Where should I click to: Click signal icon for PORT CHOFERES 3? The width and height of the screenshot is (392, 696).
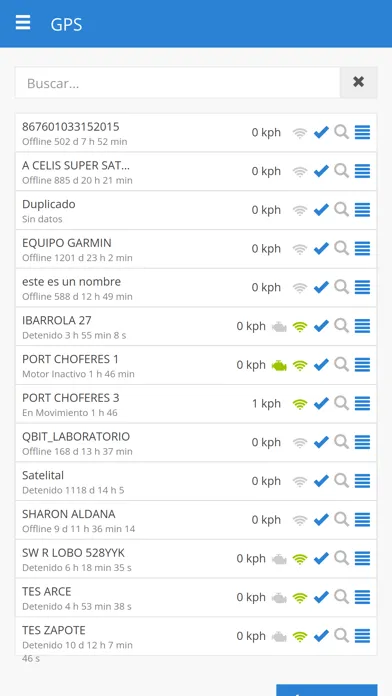coord(300,404)
